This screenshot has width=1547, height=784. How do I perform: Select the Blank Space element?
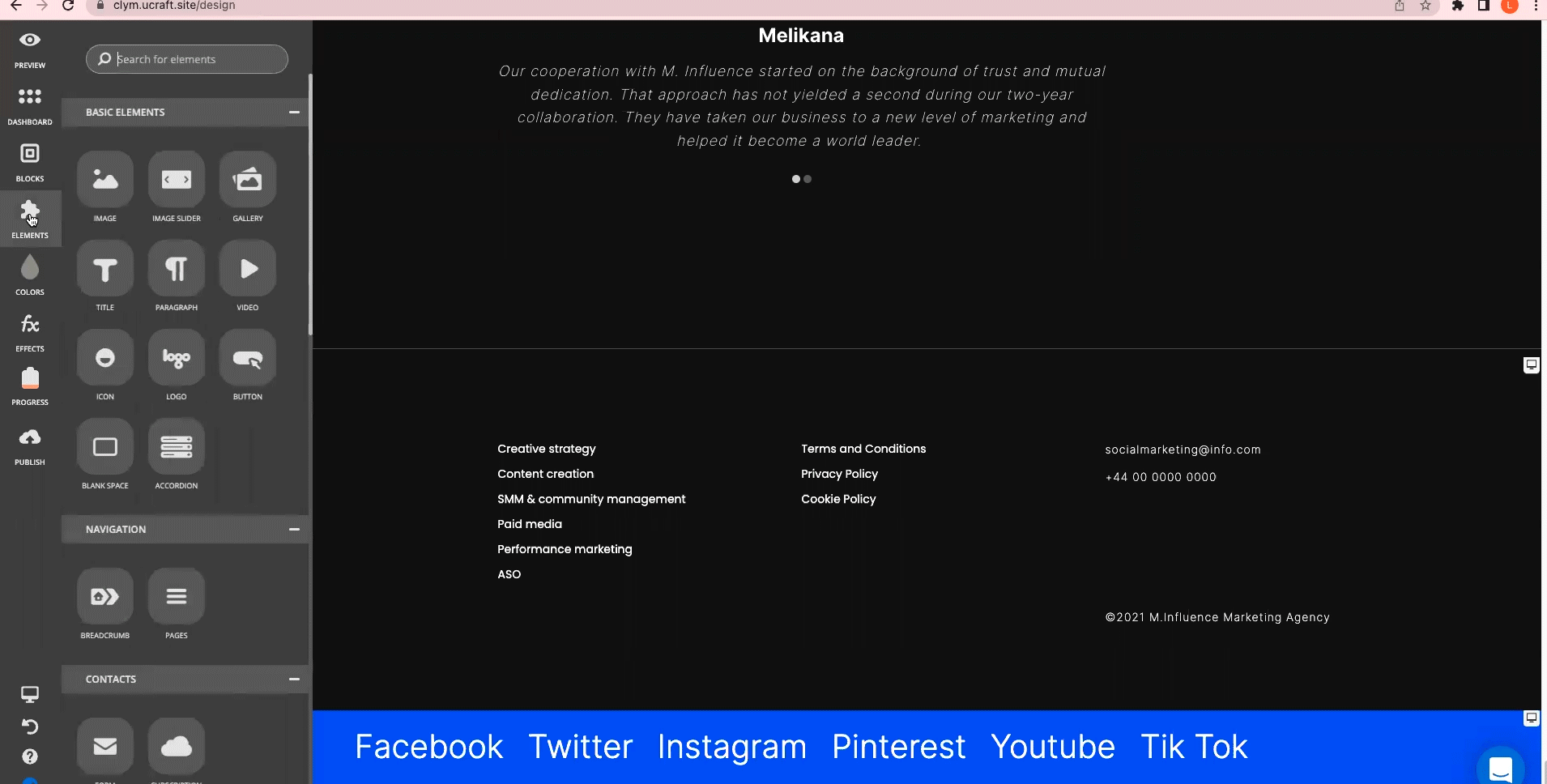105,446
